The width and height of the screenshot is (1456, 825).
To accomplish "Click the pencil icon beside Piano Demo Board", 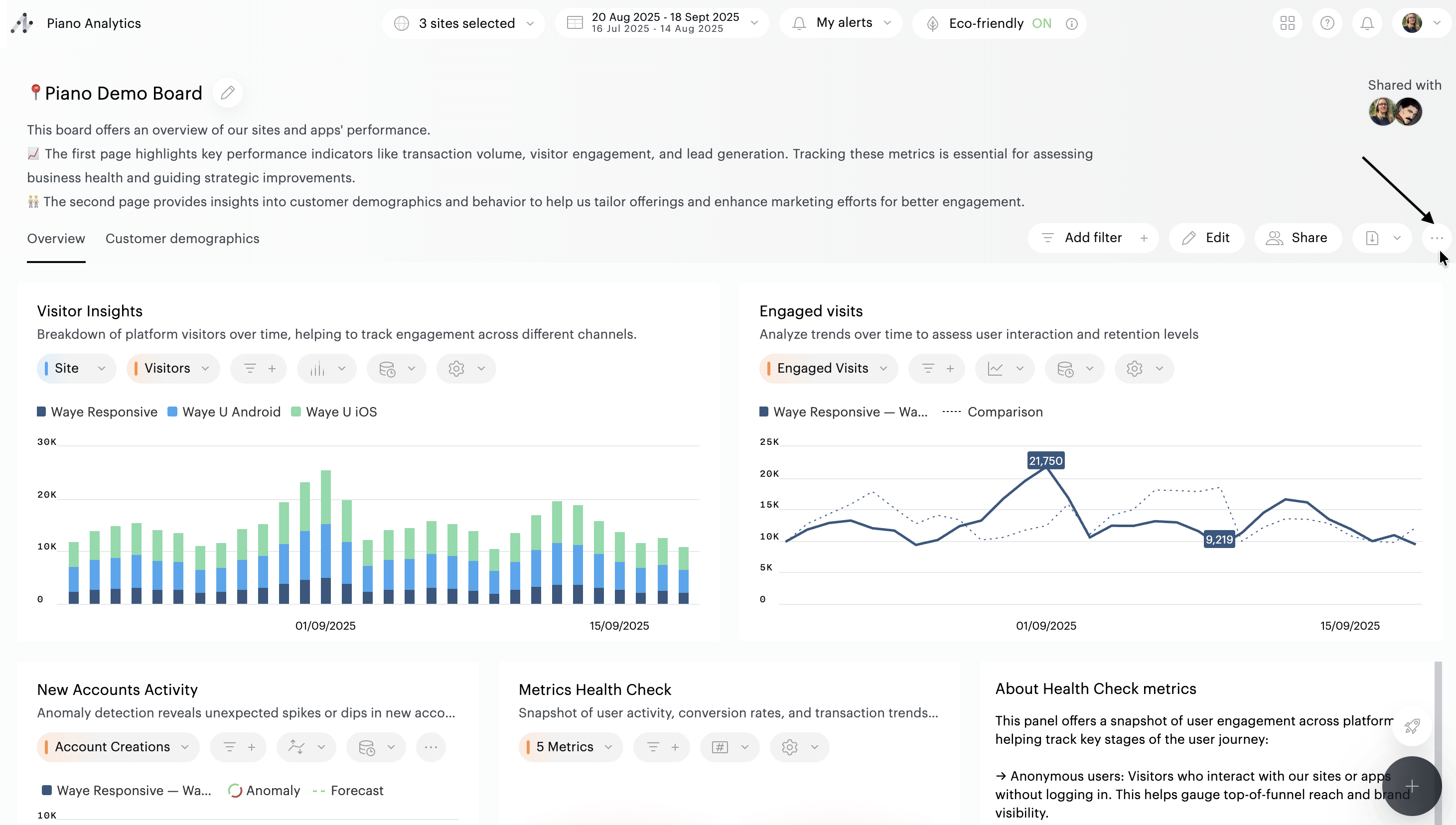I will pos(228,93).
